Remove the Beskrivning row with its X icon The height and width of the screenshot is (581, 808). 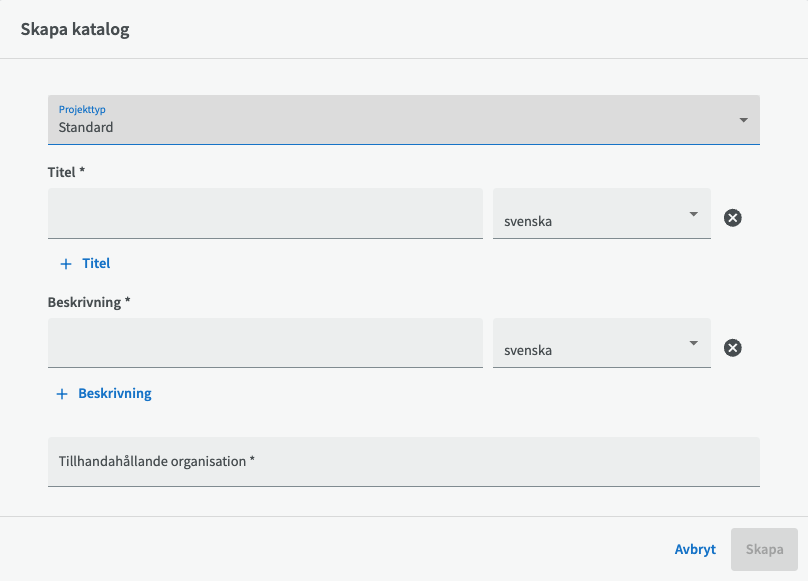coord(732,348)
